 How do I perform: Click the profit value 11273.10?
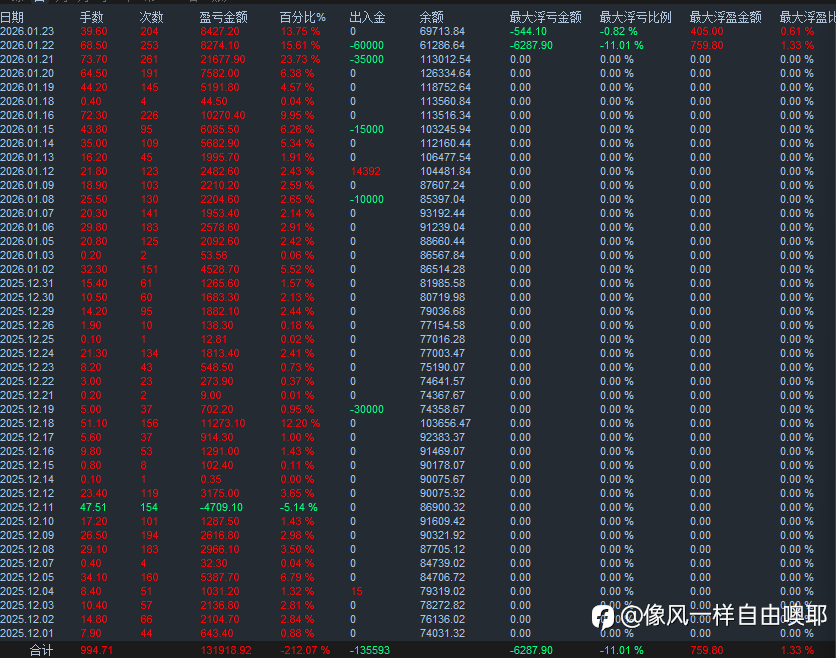pos(223,423)
